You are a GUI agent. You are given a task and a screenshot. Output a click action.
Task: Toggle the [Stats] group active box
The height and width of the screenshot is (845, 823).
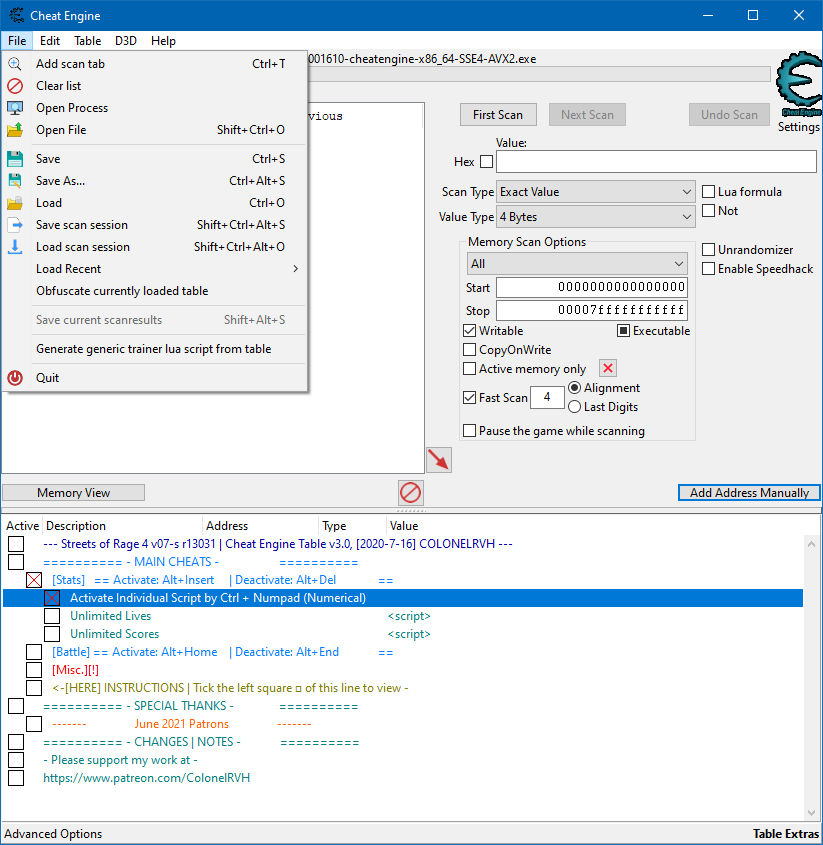(x=34, y=580)
